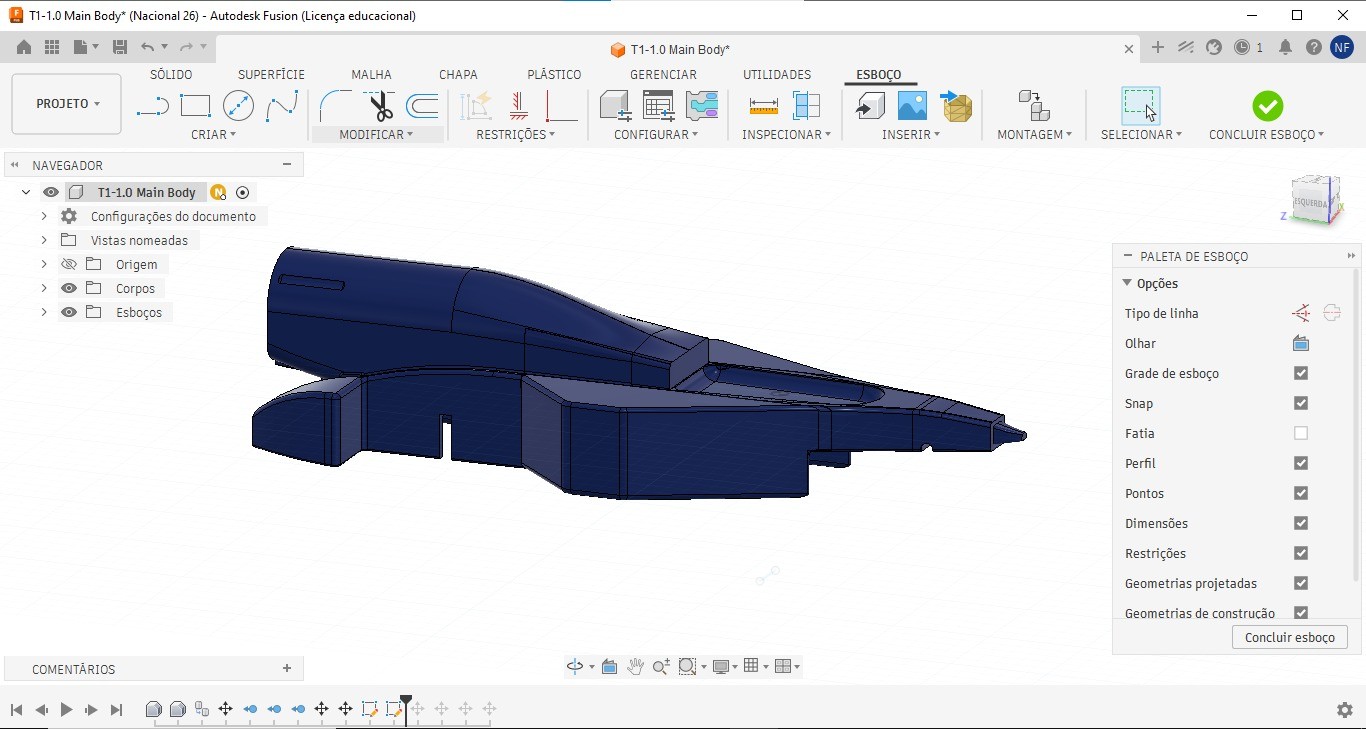
Task: Click the Insert Canvas image icon
Action: point(912,105)
